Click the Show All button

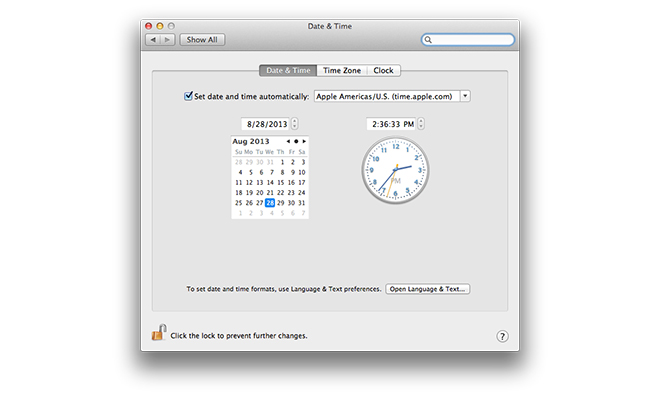pyautogui.click(x=202, y=40)
